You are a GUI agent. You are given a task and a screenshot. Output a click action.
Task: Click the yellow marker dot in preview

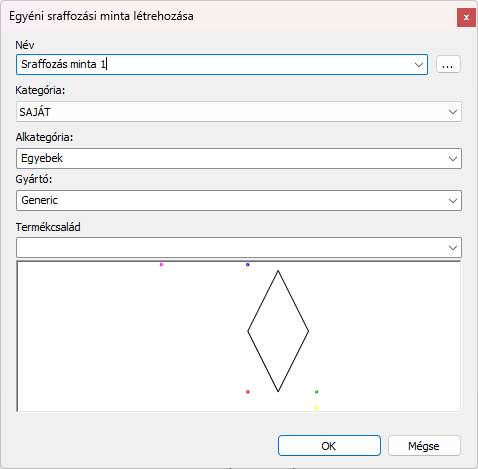[x=317, y=408]
